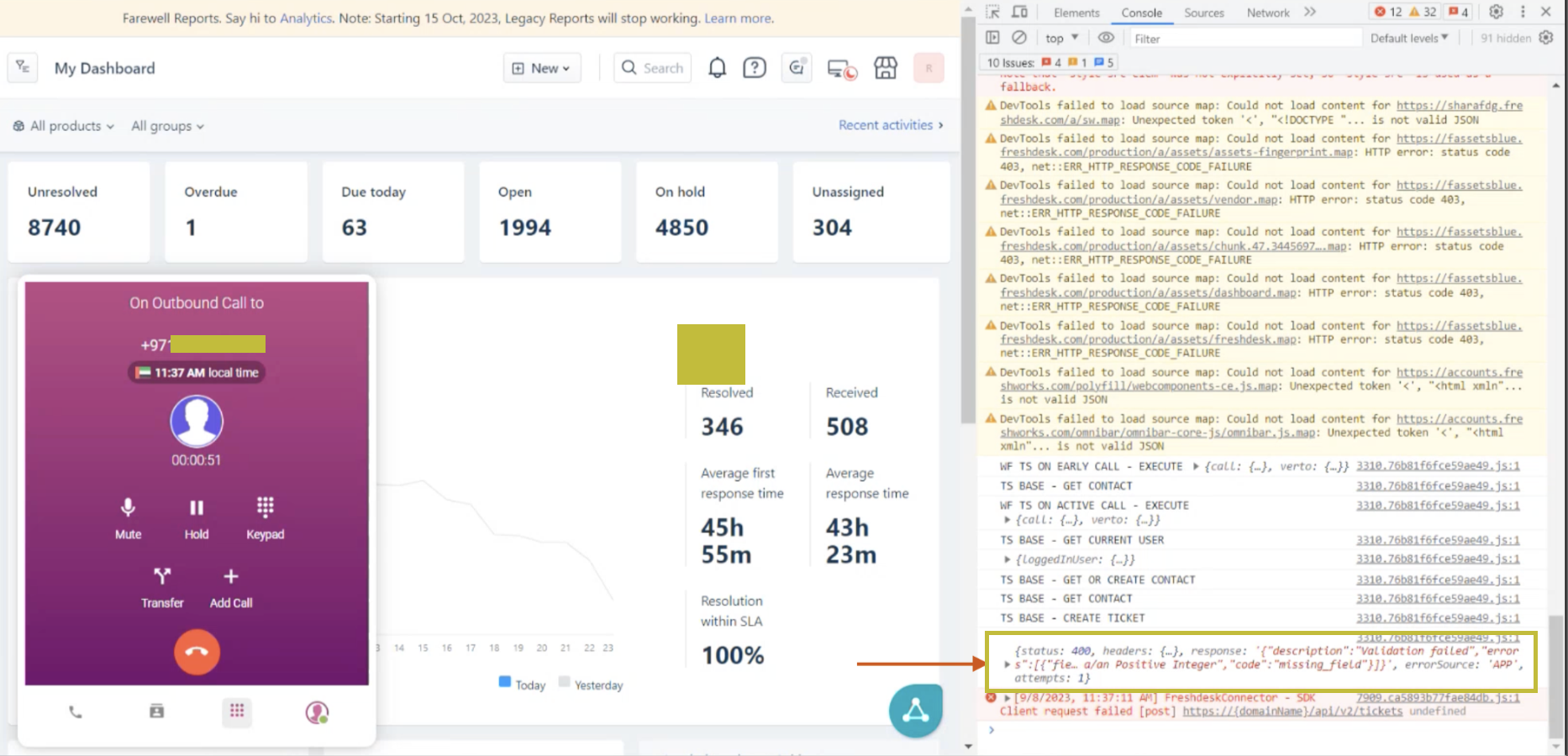
Task: Open the marketplace store icon
Action: click(x=886, y=68)
